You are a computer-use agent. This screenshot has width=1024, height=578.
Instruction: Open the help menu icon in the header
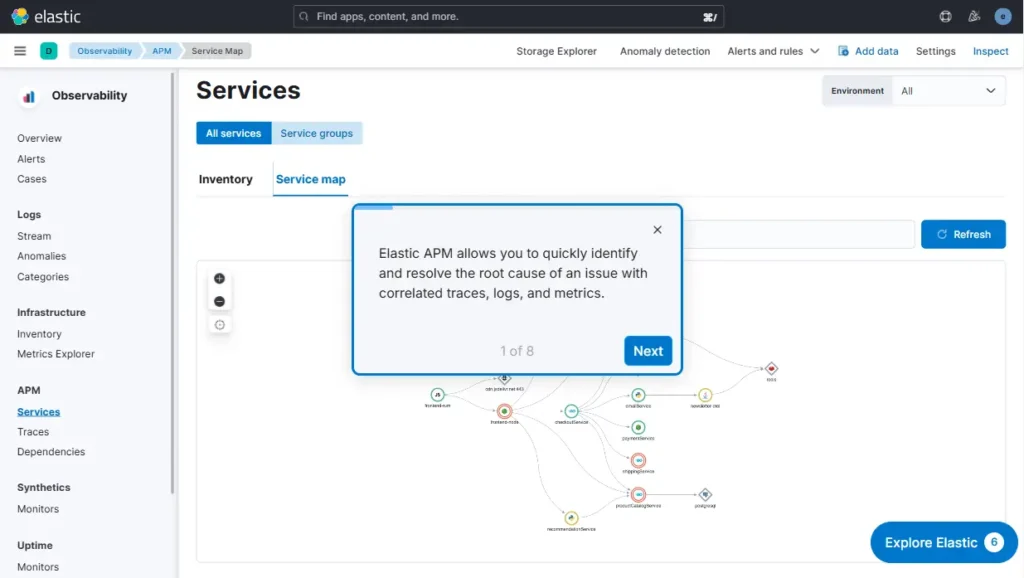point(945,16)
